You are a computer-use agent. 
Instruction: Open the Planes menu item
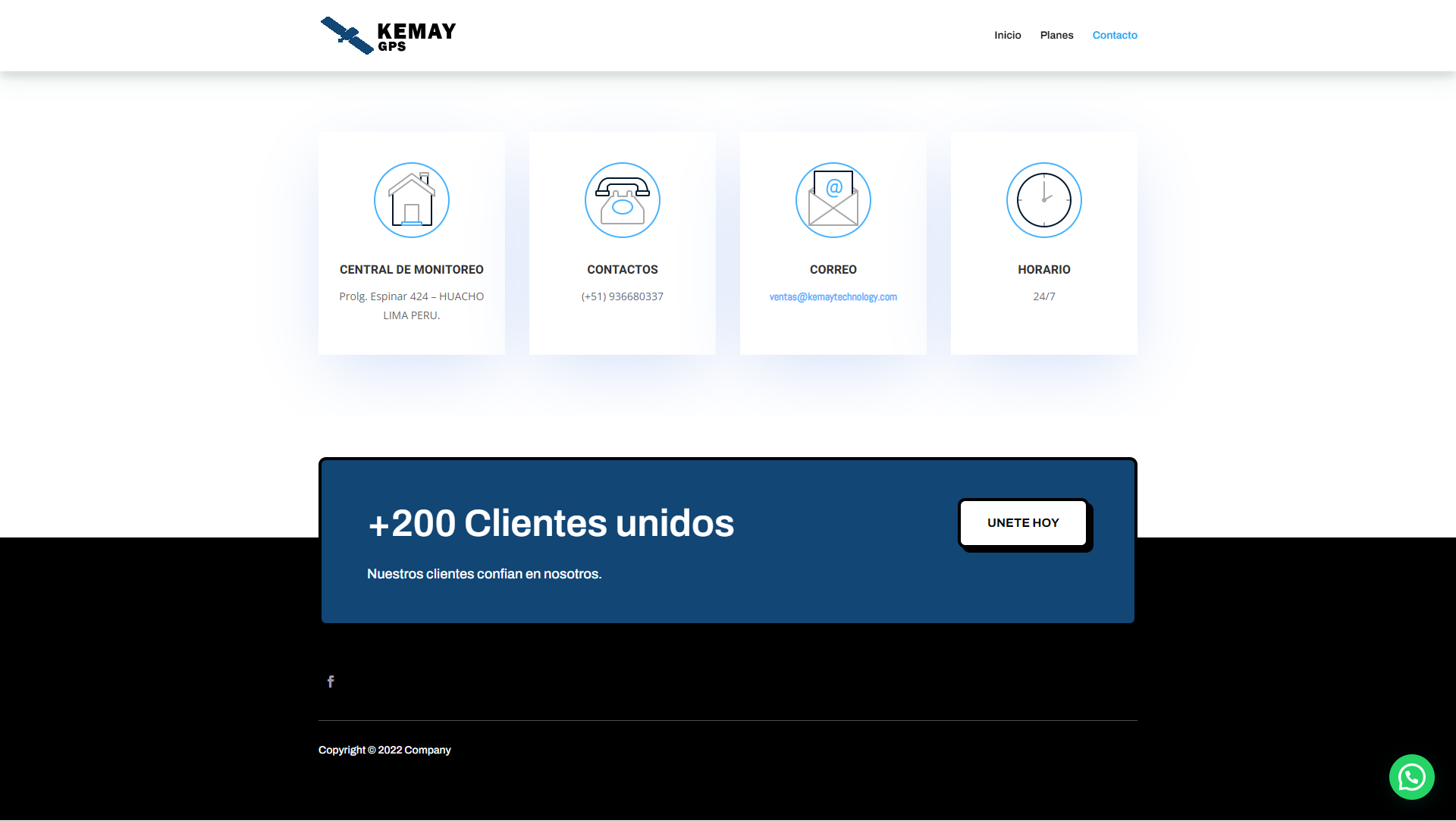(x=1056, y=35)
